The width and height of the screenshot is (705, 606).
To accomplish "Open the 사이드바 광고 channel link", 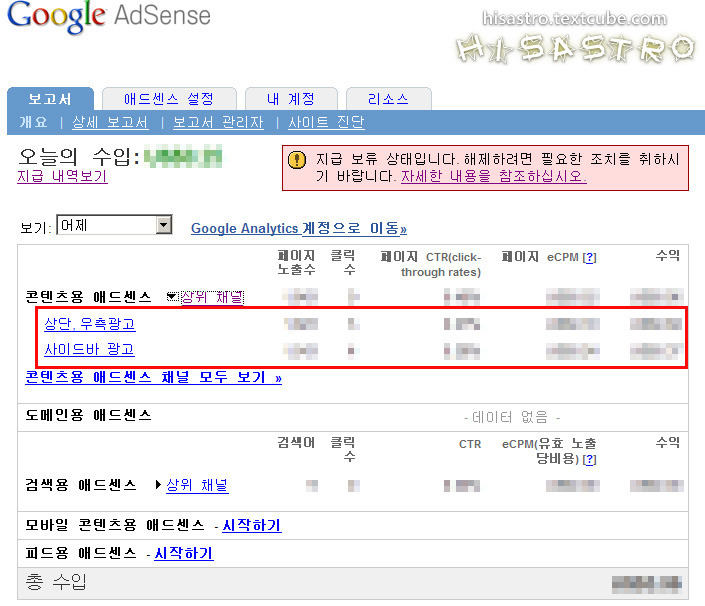I will (x=89, y=349).
